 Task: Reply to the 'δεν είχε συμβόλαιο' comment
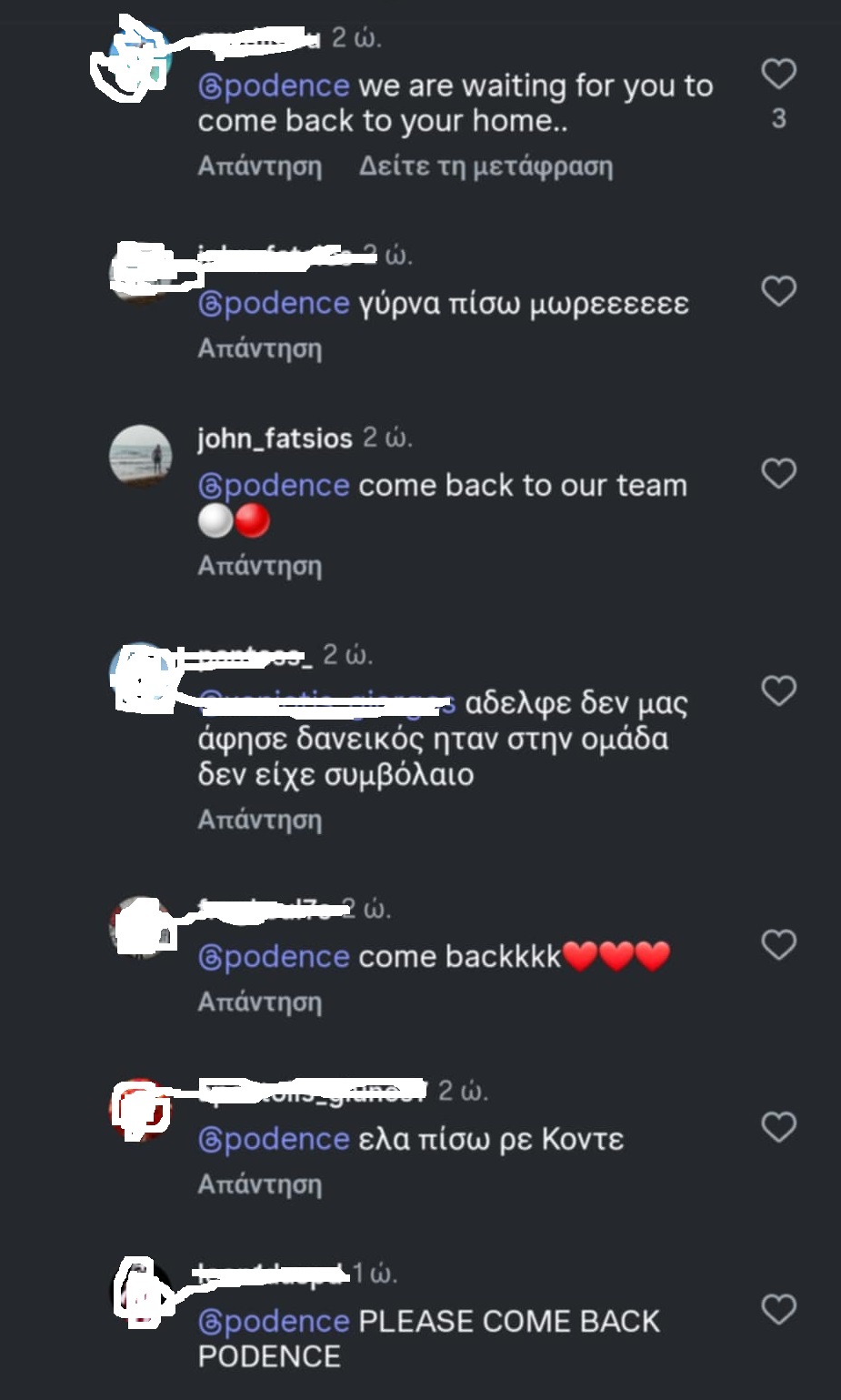(x=260, y=820)
